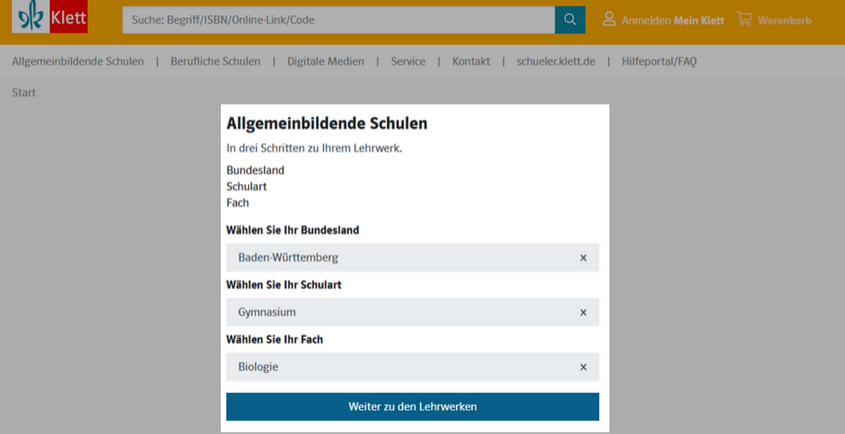The height and width of the screenshot is (434, 845).
Task: Click the shopping cart icon
Action: point(744,19)
